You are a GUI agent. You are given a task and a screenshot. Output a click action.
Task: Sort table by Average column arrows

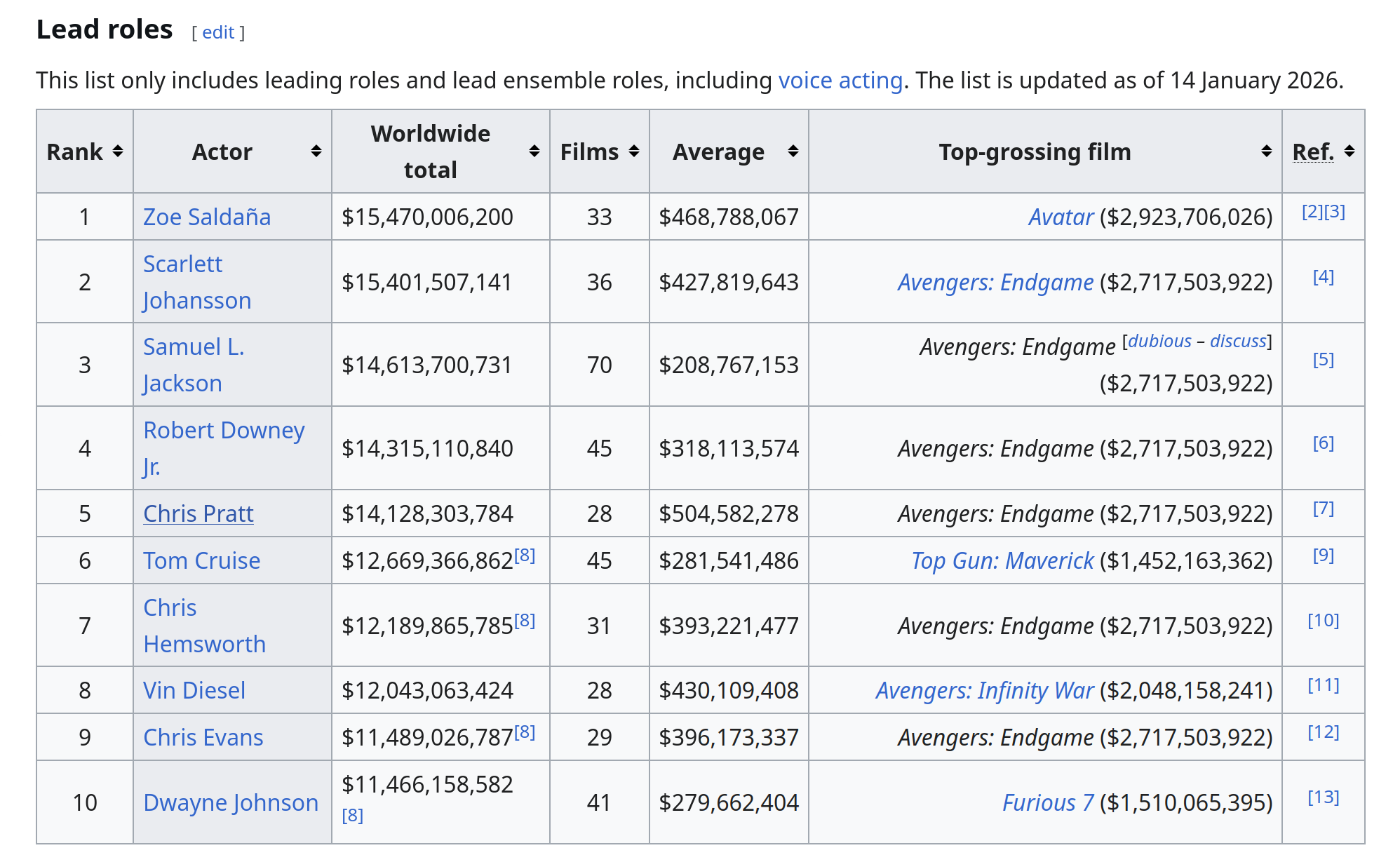[x=793, y=151]
